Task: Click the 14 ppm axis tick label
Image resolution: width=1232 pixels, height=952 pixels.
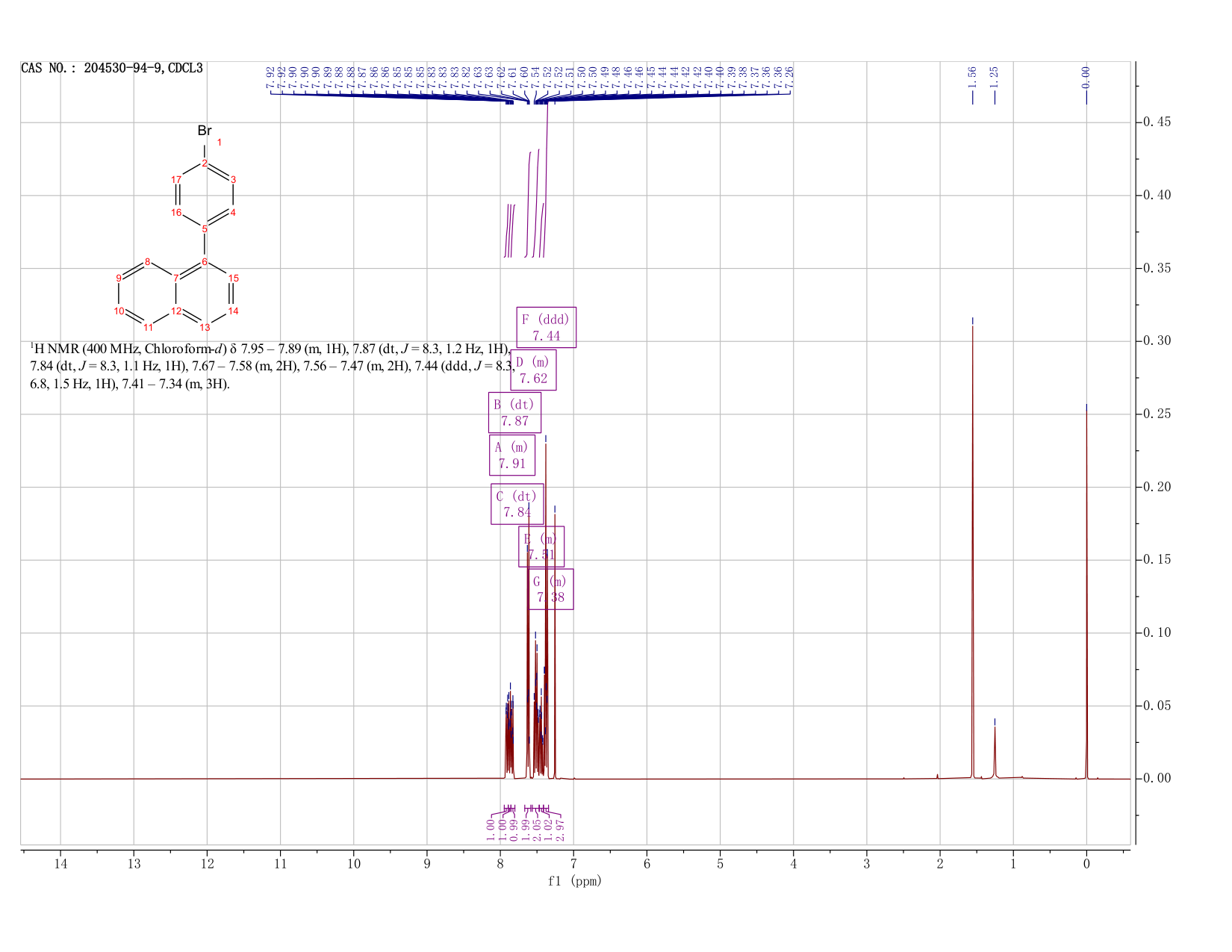Action: (x=60, y=864)
